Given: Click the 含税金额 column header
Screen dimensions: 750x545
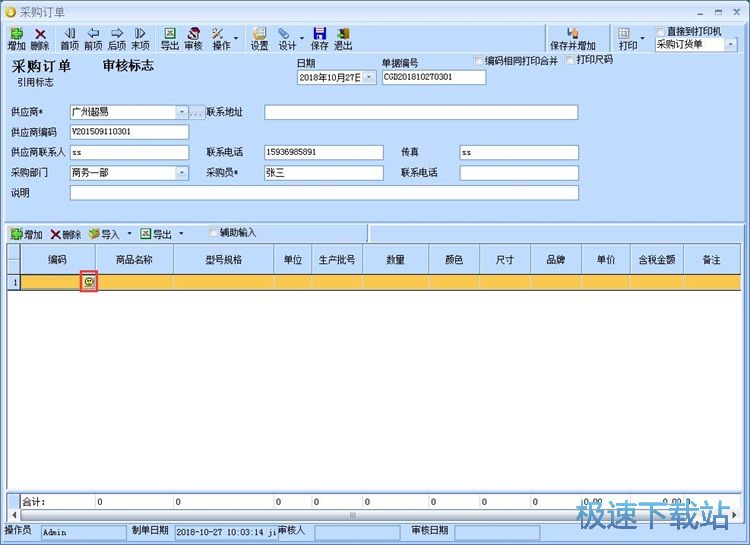Looking at the screenshot, I should [657, 259].
